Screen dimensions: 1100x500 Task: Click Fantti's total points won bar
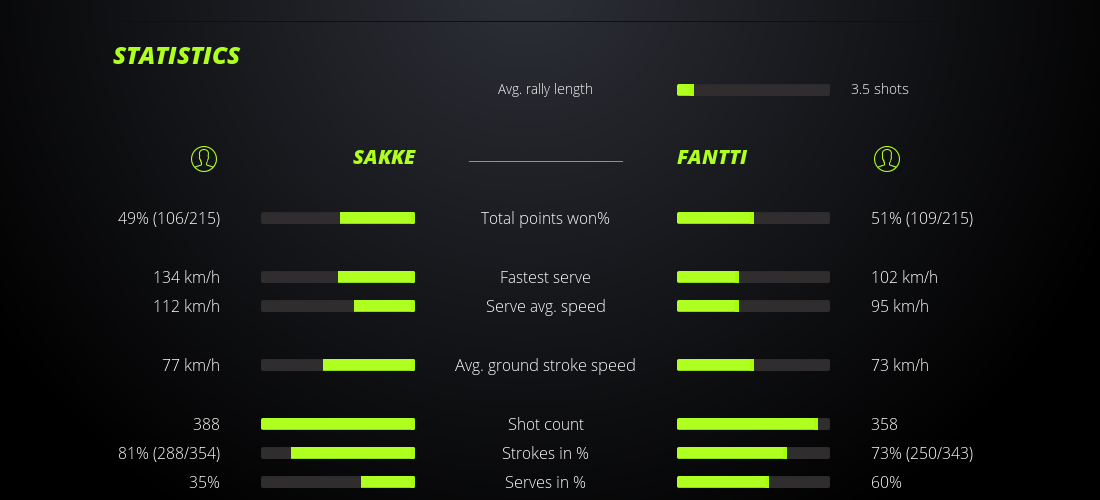(x=753, y=218)
